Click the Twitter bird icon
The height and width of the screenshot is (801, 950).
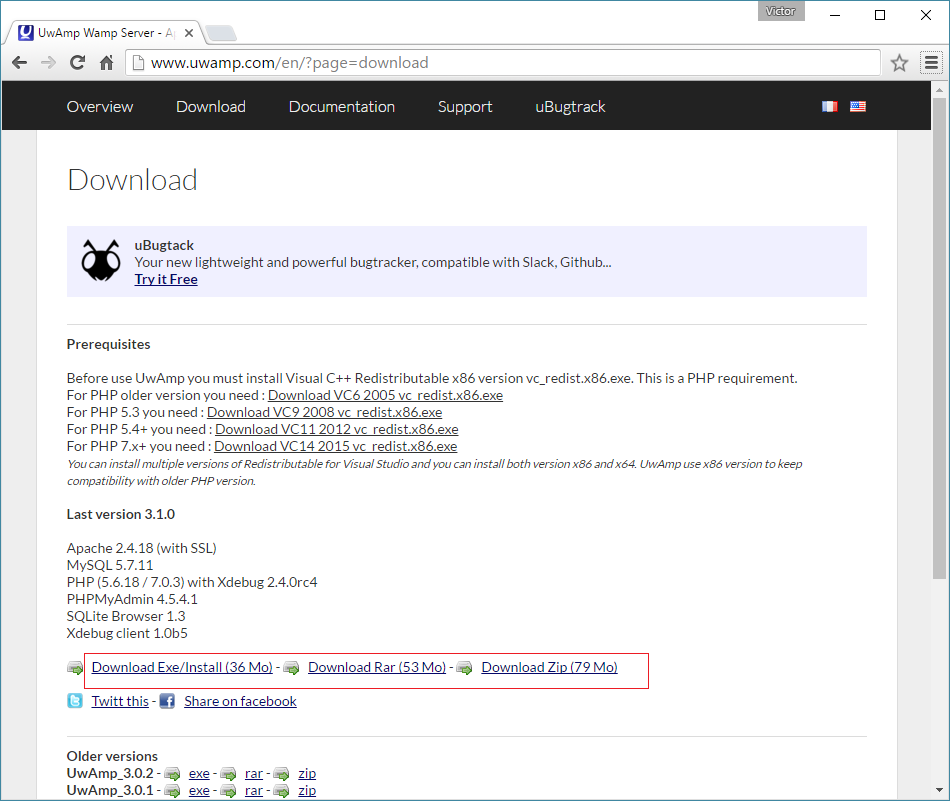point(75,701)
